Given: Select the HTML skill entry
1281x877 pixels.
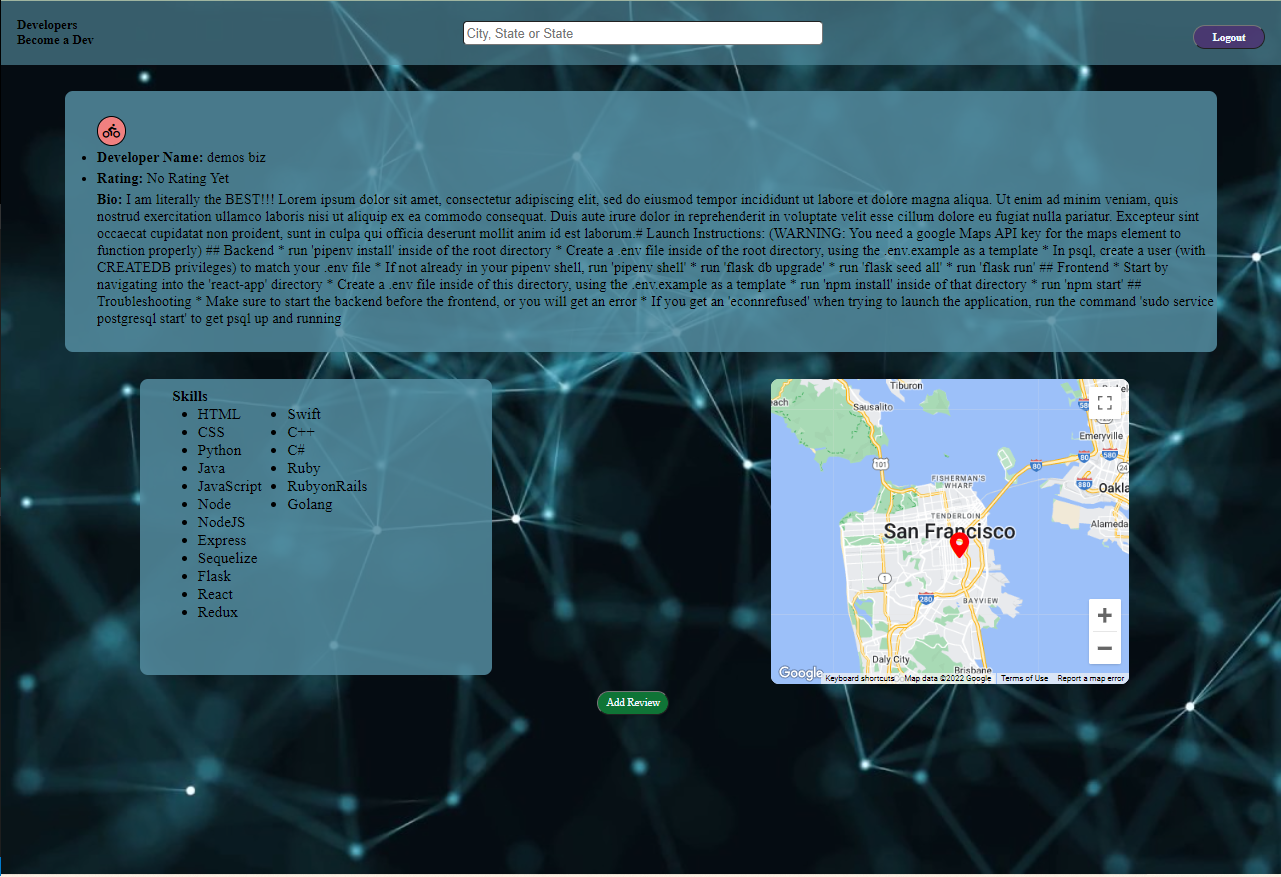Looking at the screenshot, I should [x=219, y=414].
